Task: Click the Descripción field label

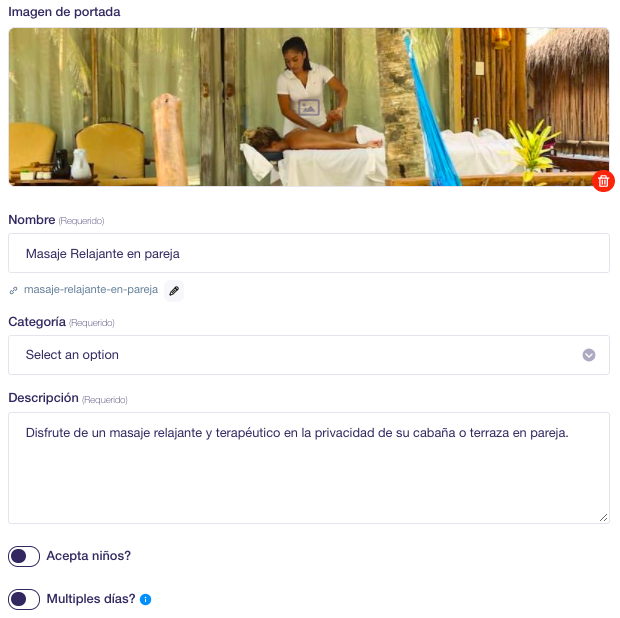Action: (x=43, y=398)
